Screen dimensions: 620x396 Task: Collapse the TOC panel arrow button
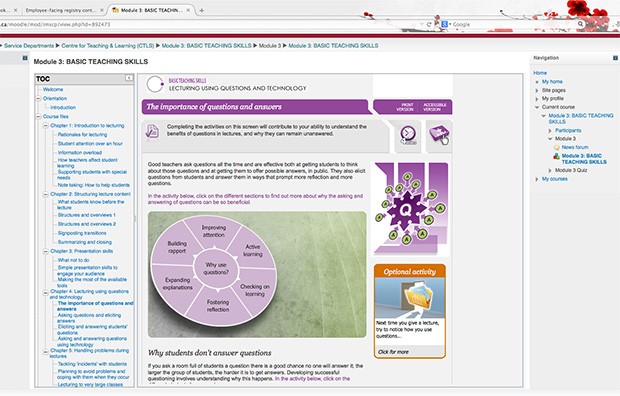point(129,78)
